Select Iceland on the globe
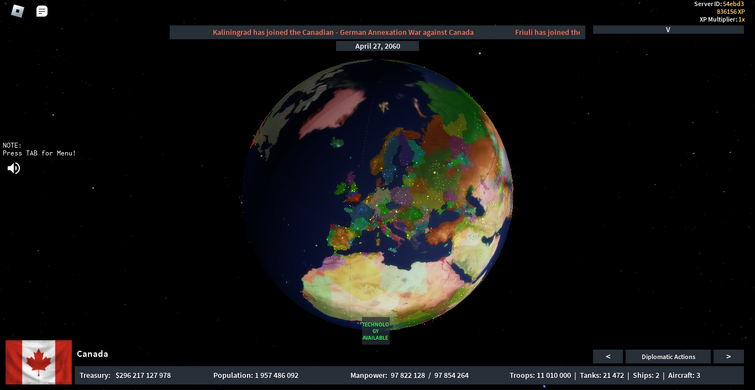755x390 pixels. (x=338, y=142)
